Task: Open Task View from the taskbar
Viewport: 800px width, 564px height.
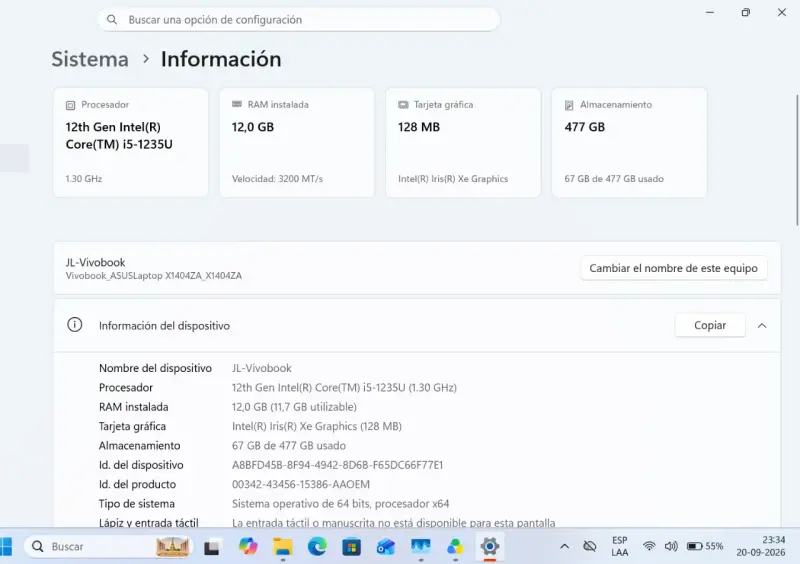Action: click(x=212, y=547)
